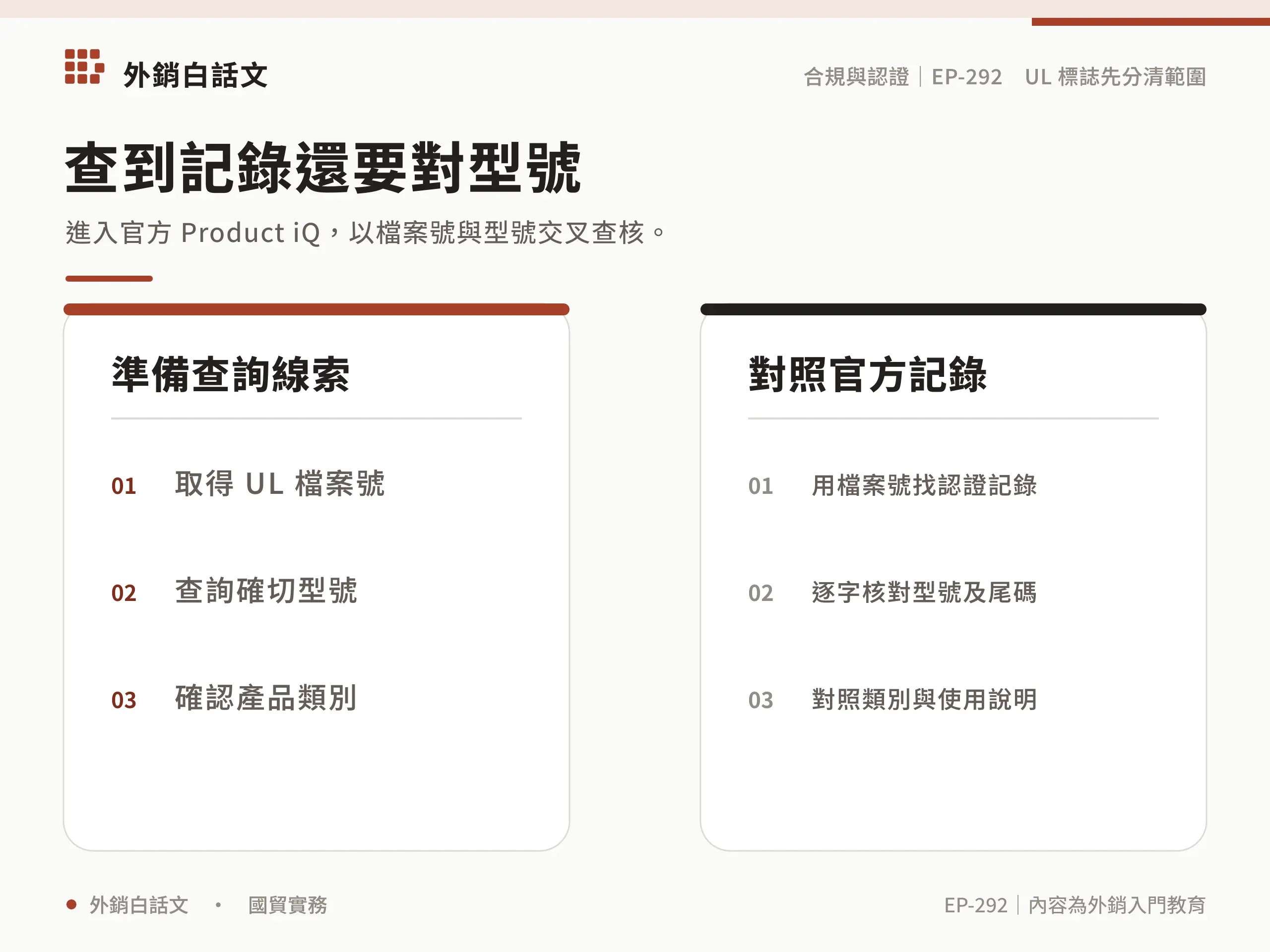Click the header text 合規與認證

click(x=856, y=77)
